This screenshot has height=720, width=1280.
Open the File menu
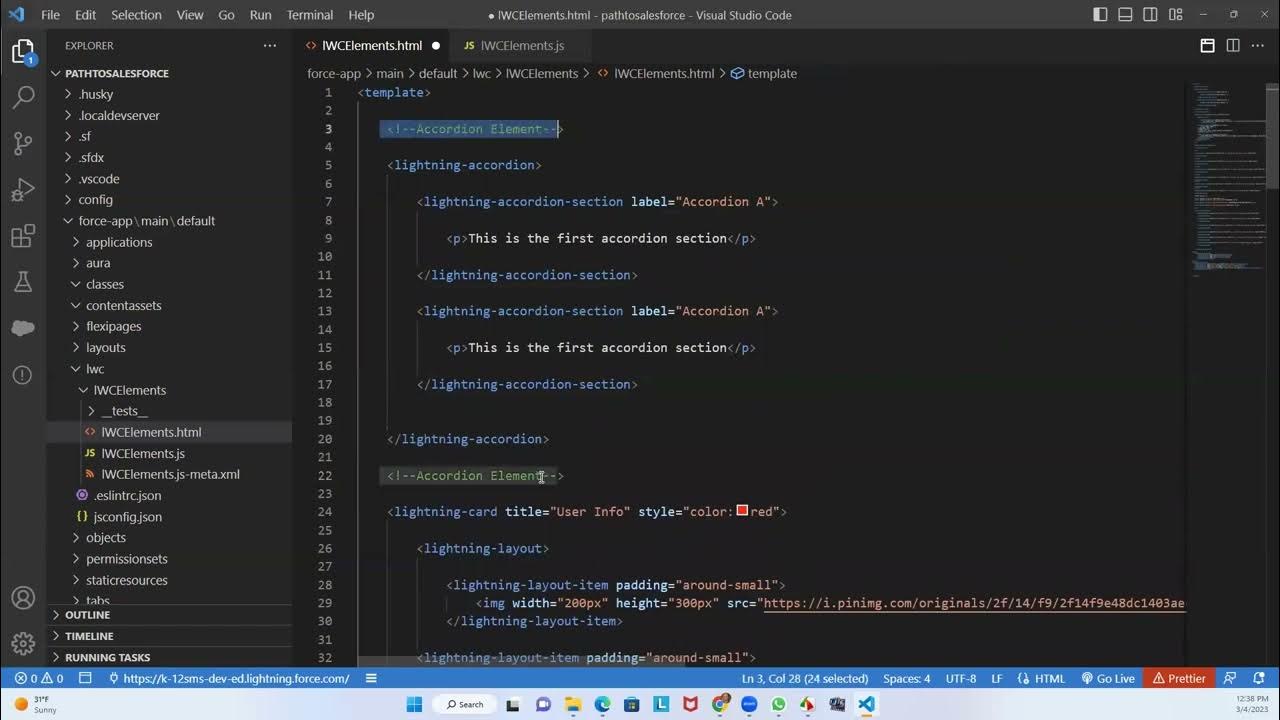[50, 15]
